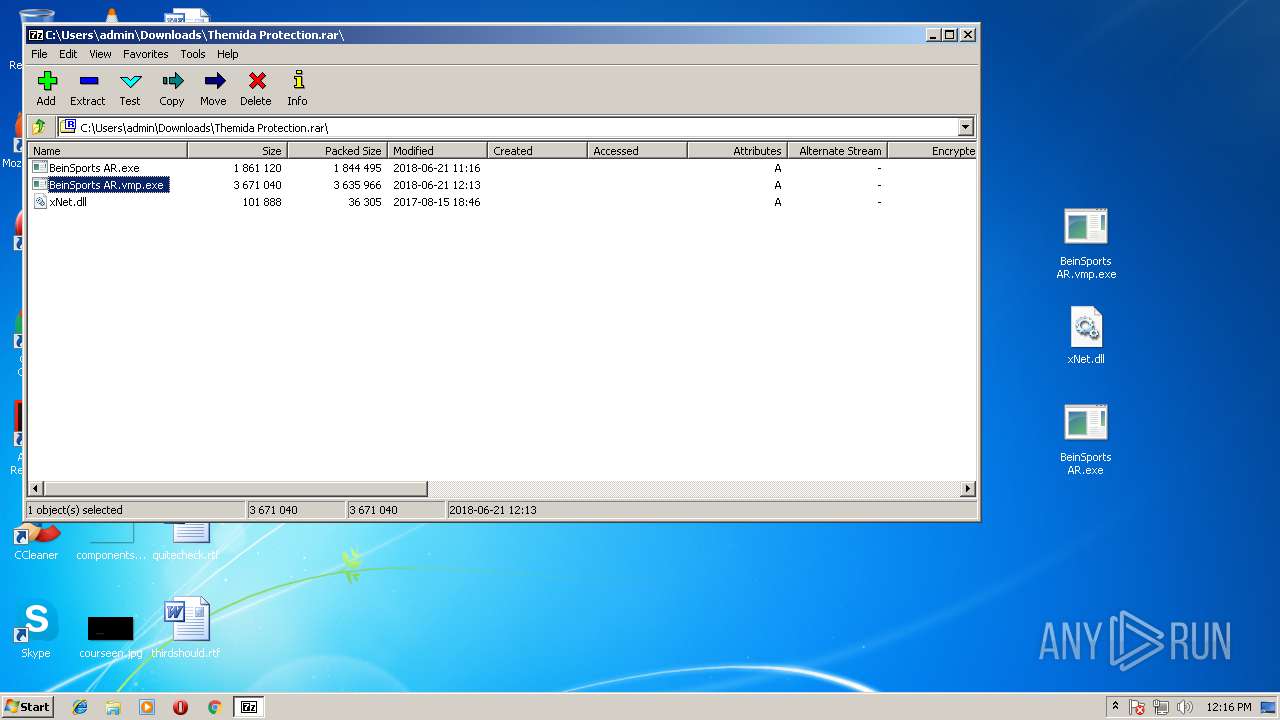The image size is (1280, 720).
Task: Click the Start button
Action: pyautogui.click(x=28, y=707)
